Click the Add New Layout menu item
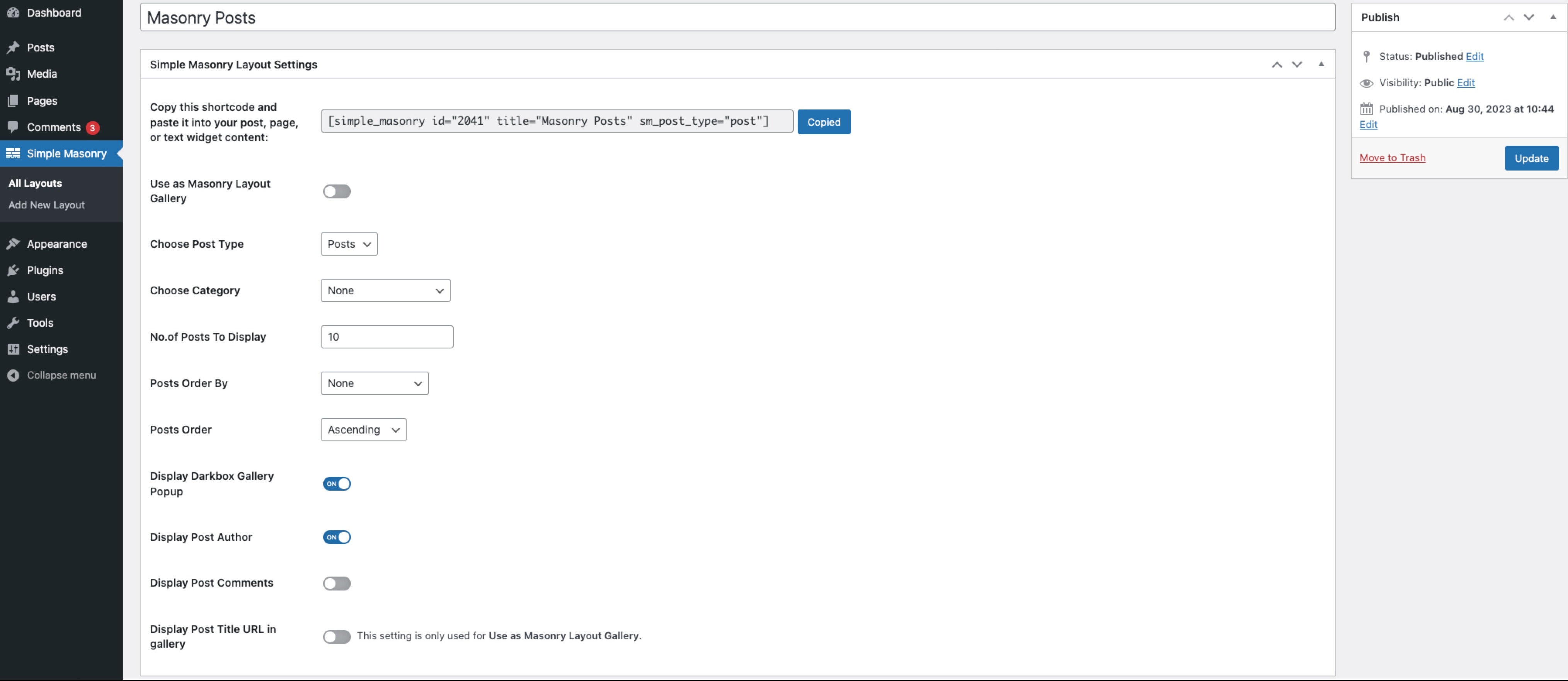 [46, 205]
